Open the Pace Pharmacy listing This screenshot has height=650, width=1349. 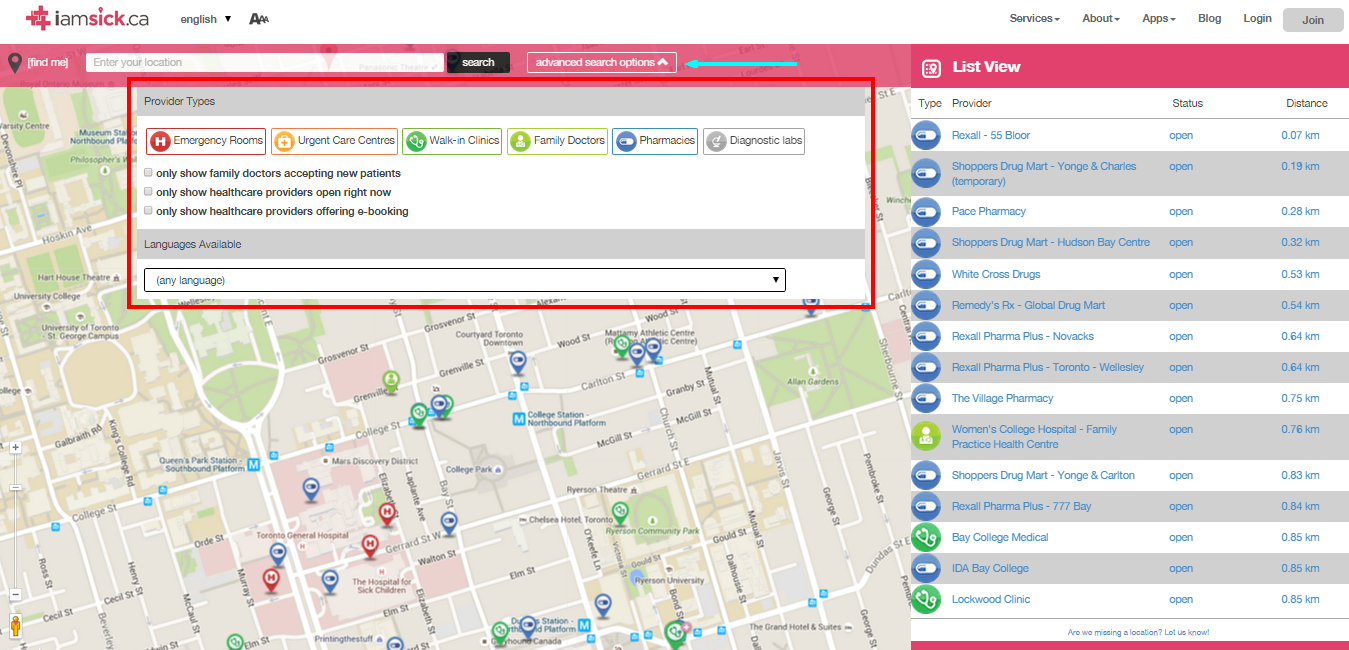(x=989, y=211)
